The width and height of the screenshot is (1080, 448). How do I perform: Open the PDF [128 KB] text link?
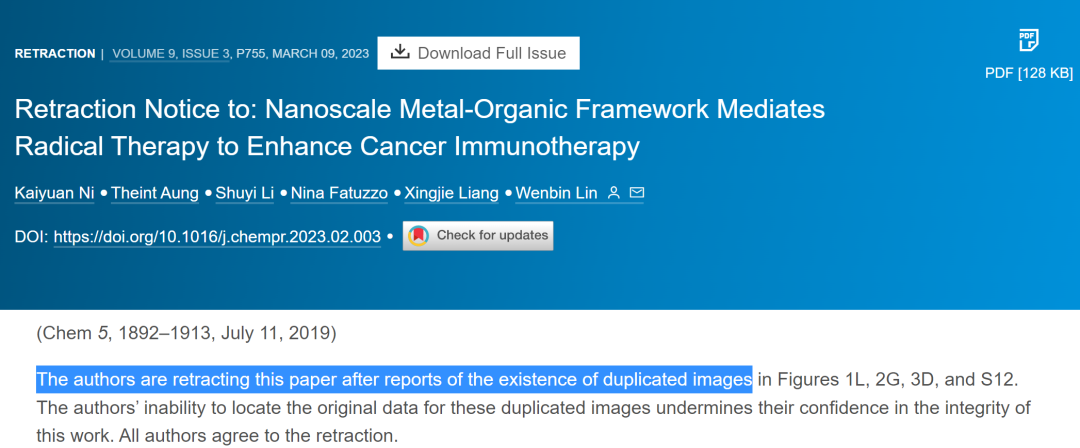(1029, 73)
